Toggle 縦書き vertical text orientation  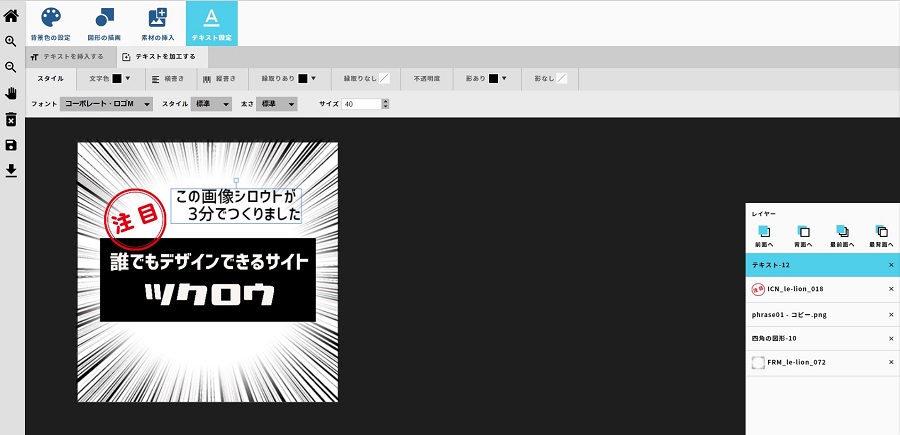tap(220, 78)
